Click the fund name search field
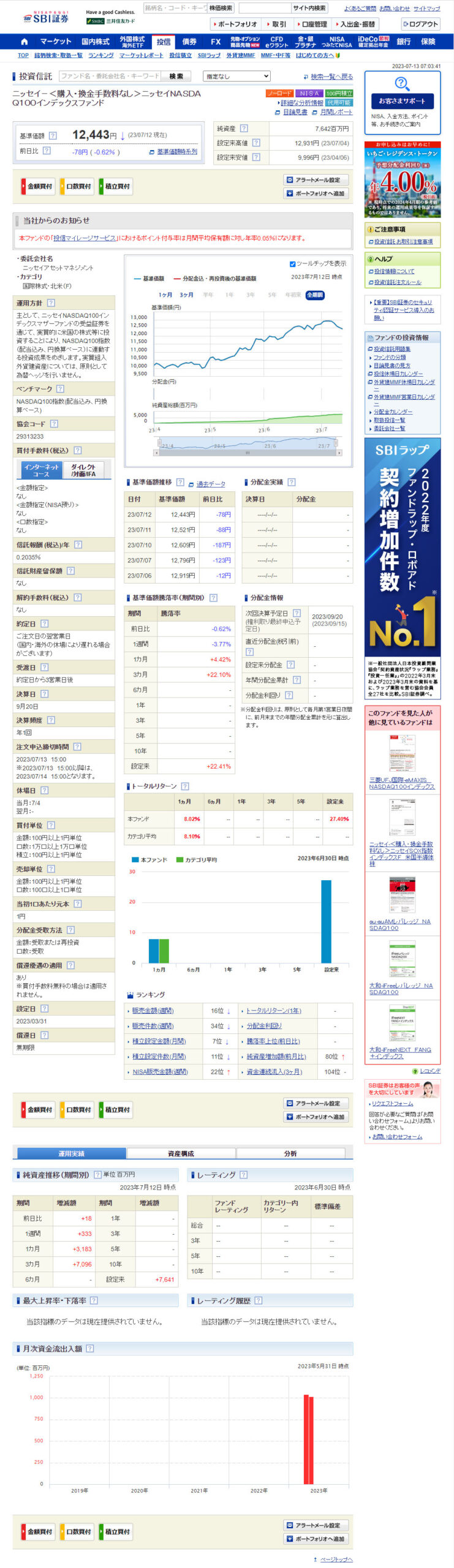This screenshot has height=1568, width=454. click(x=110, y=76)
